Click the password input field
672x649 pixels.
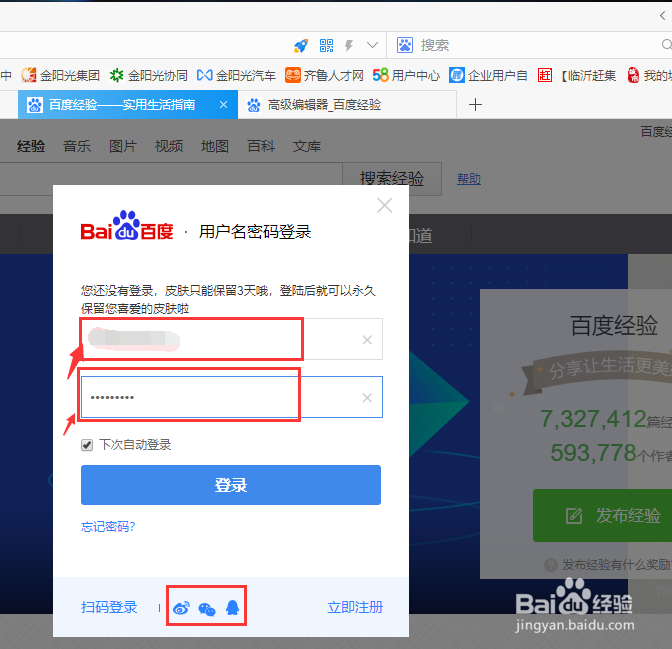[231, 397]
